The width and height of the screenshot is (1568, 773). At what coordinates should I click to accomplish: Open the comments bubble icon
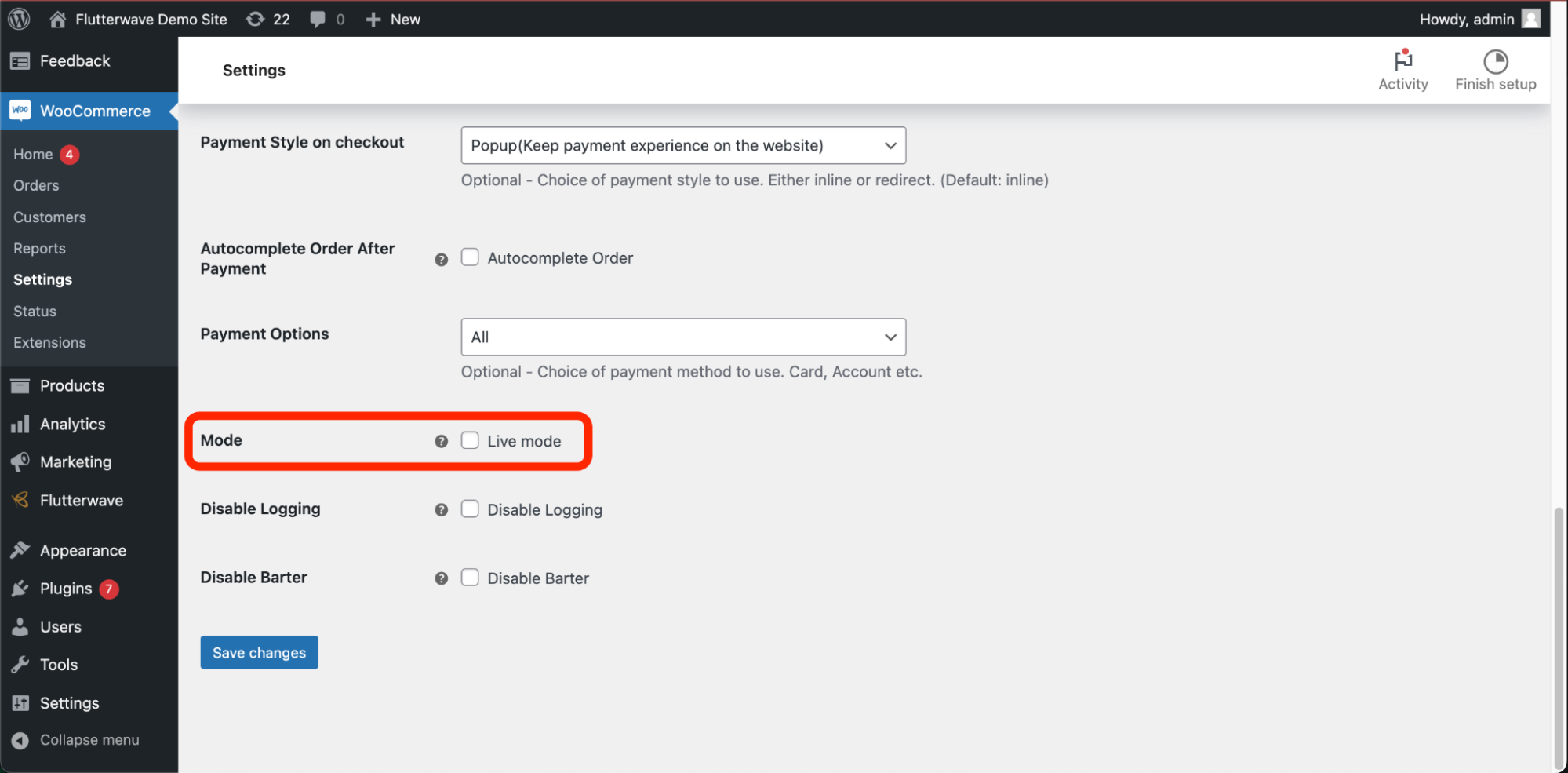318,19
